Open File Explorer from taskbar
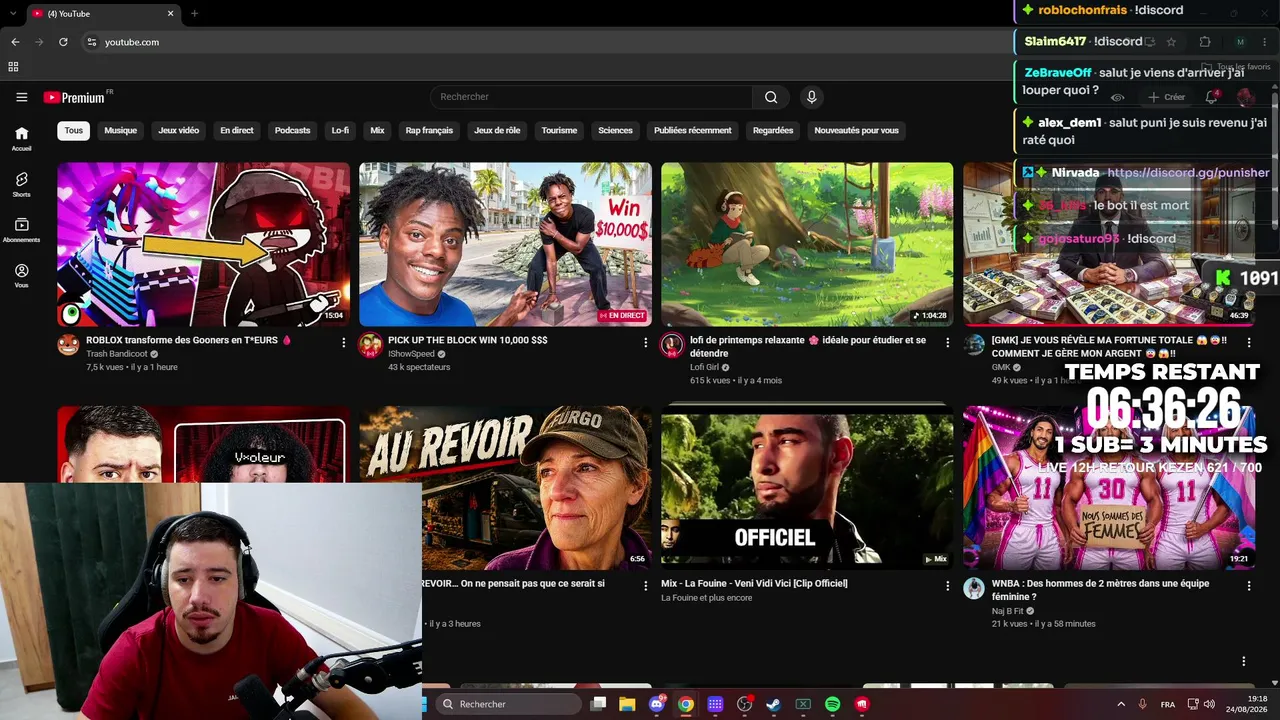Image resolution: width=1280 pixels, height=720 pixels. click(x=627, y=704)
